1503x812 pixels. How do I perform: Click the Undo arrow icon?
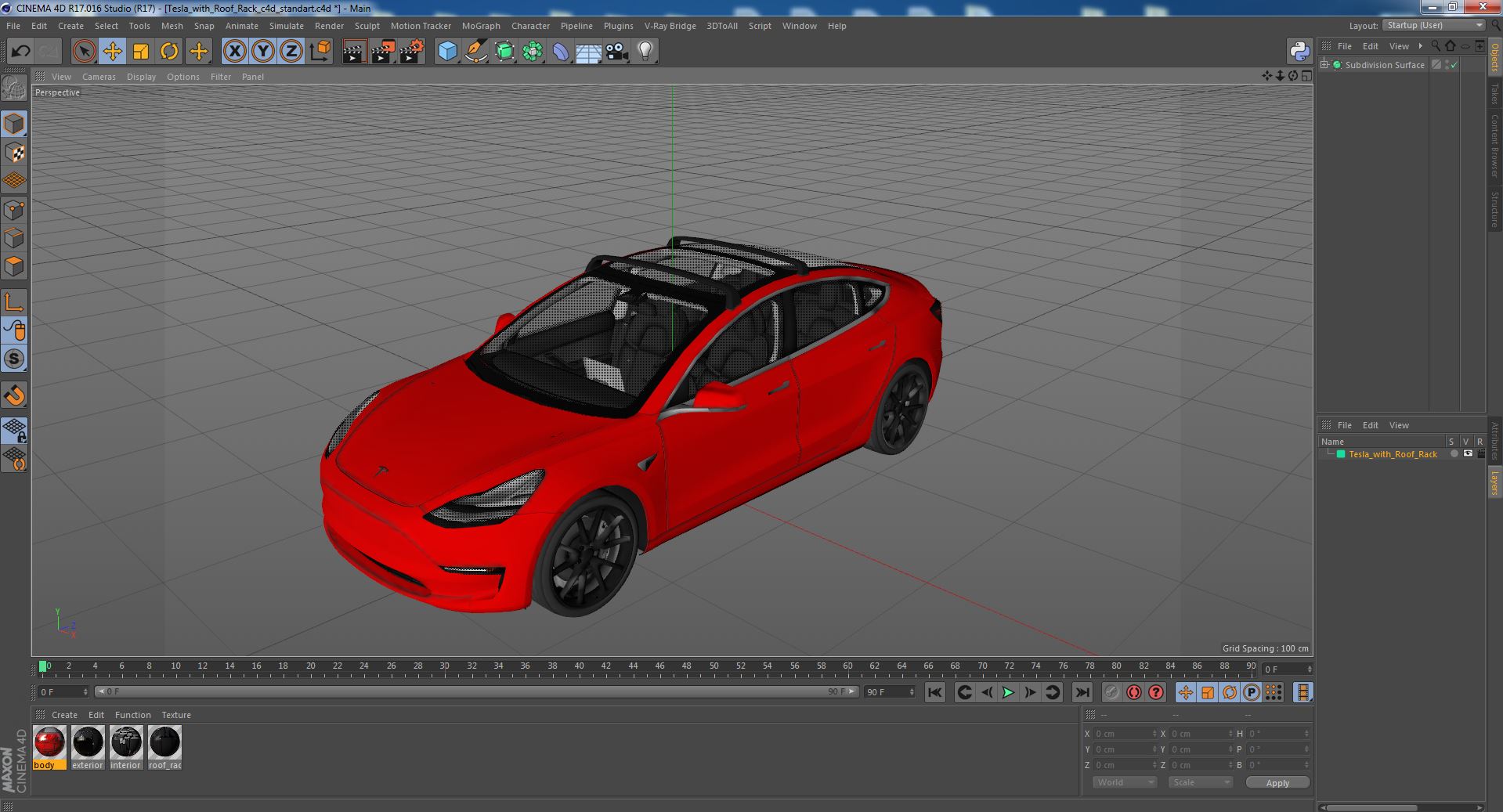click(20, 52)
